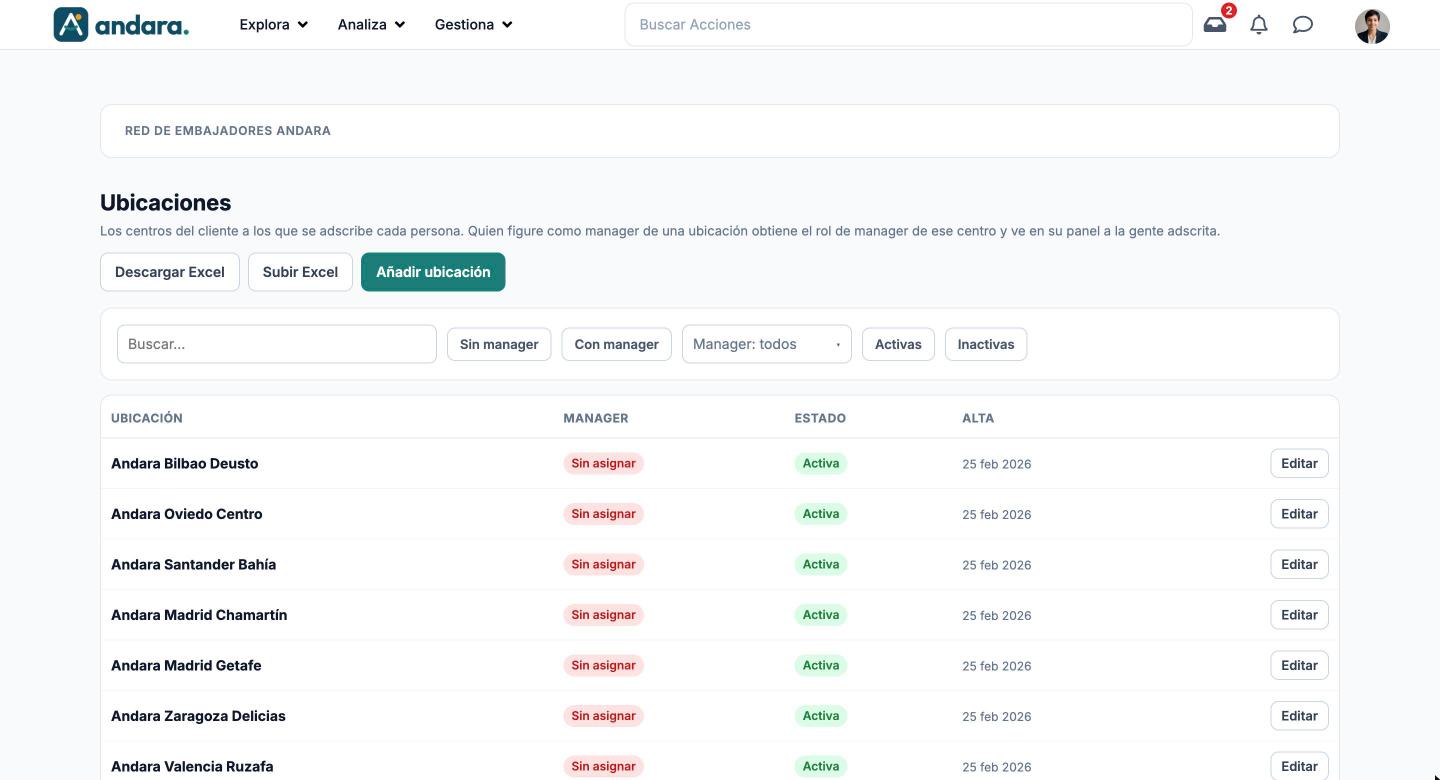Screen dimensions: 1440x780
Task: Edit the Andara Madrid Getafe row
Action: click(1299, 665)
